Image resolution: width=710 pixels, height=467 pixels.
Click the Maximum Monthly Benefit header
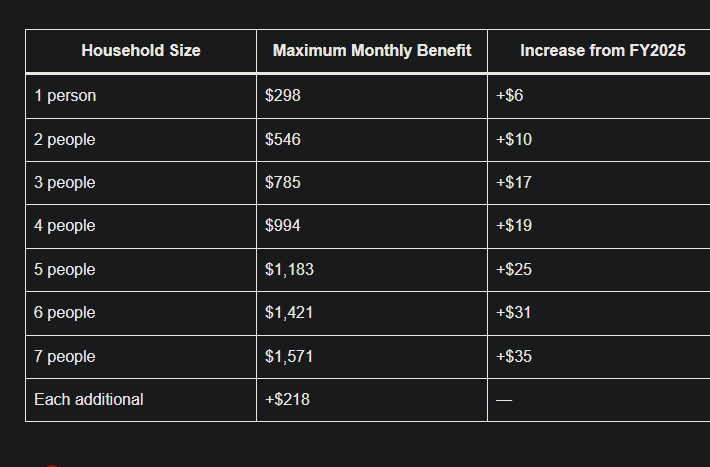tap(372, 50)
